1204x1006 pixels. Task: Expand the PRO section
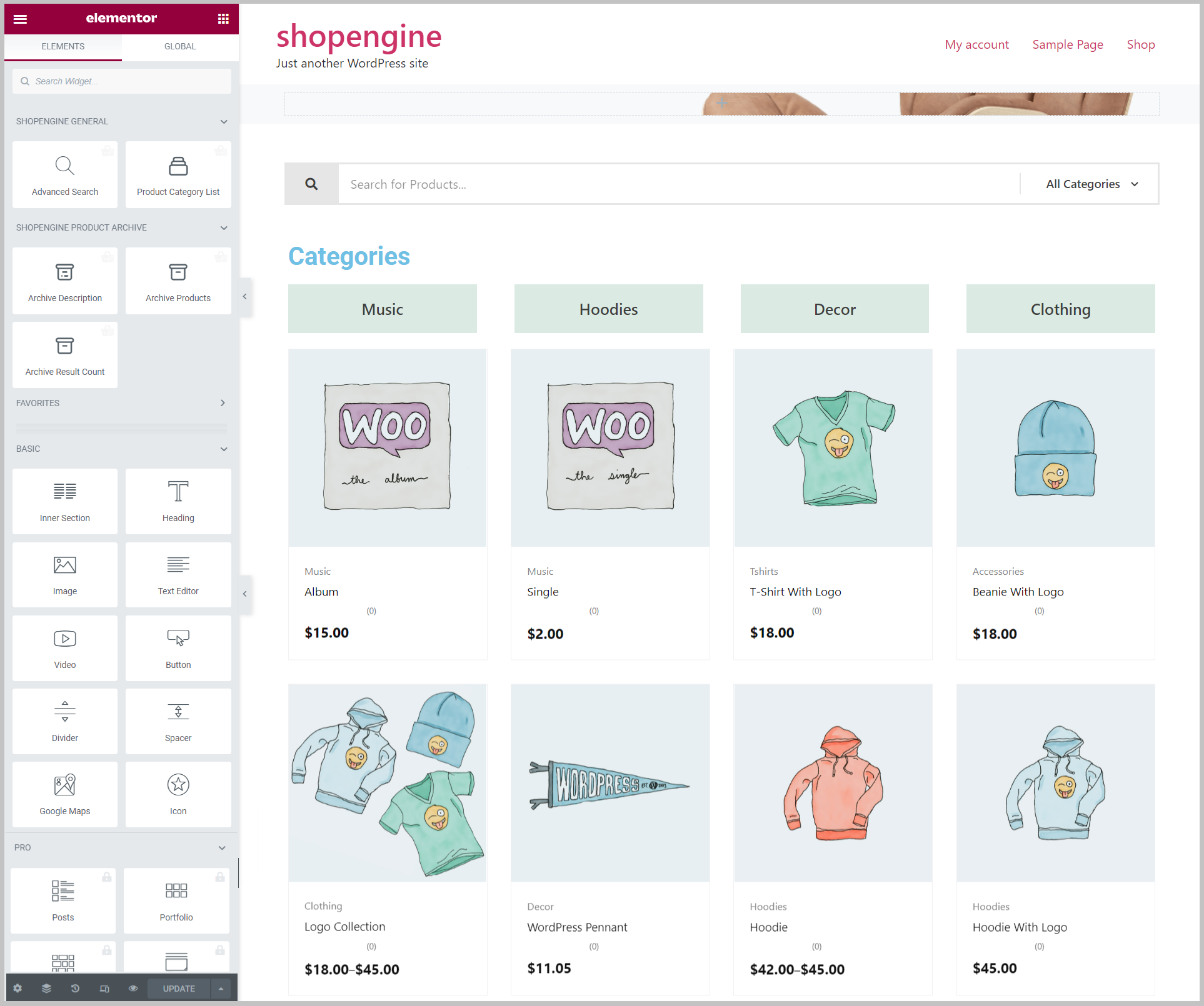(x=221, y=847)
